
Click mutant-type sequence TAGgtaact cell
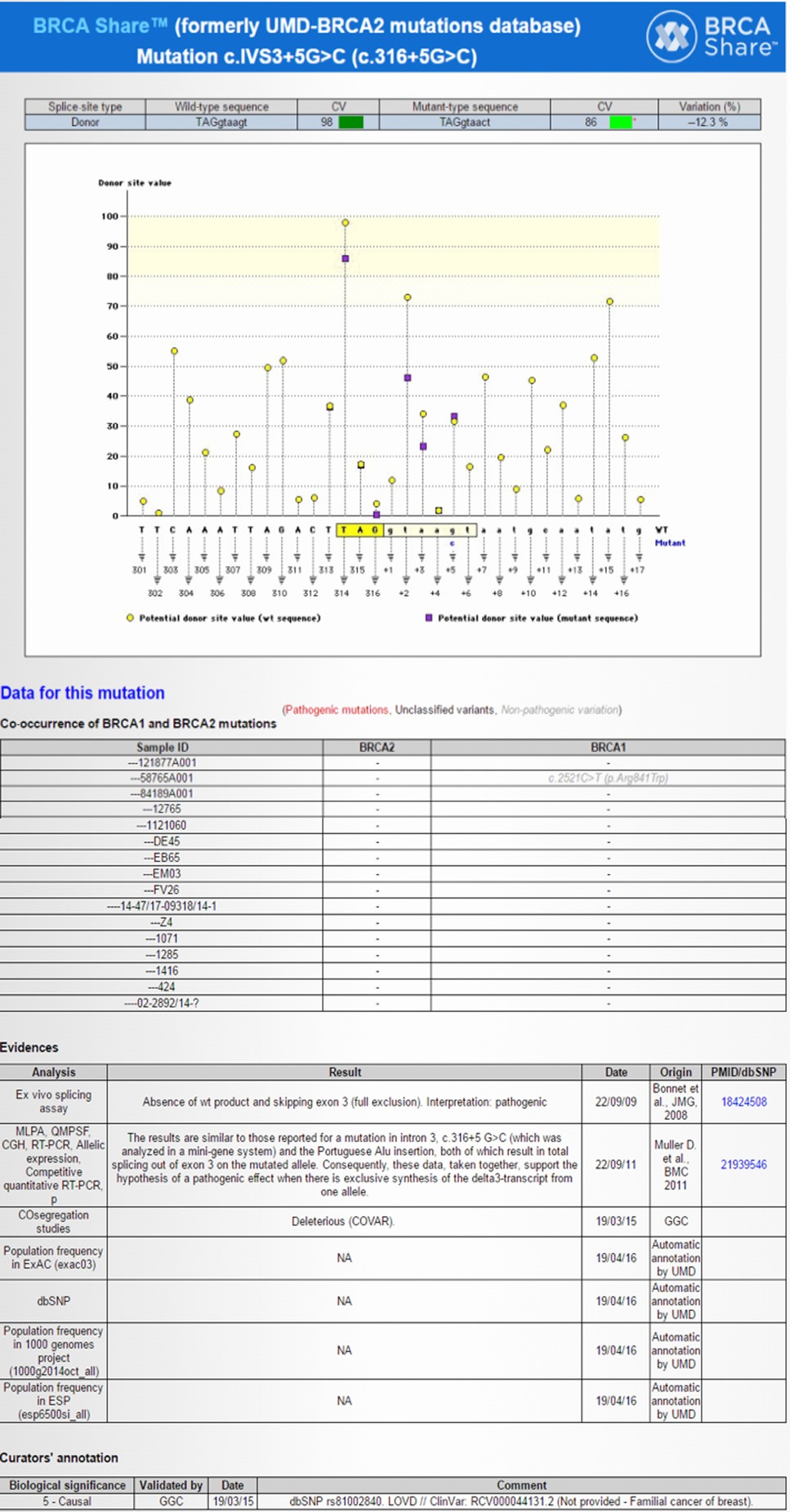[465, 123]
